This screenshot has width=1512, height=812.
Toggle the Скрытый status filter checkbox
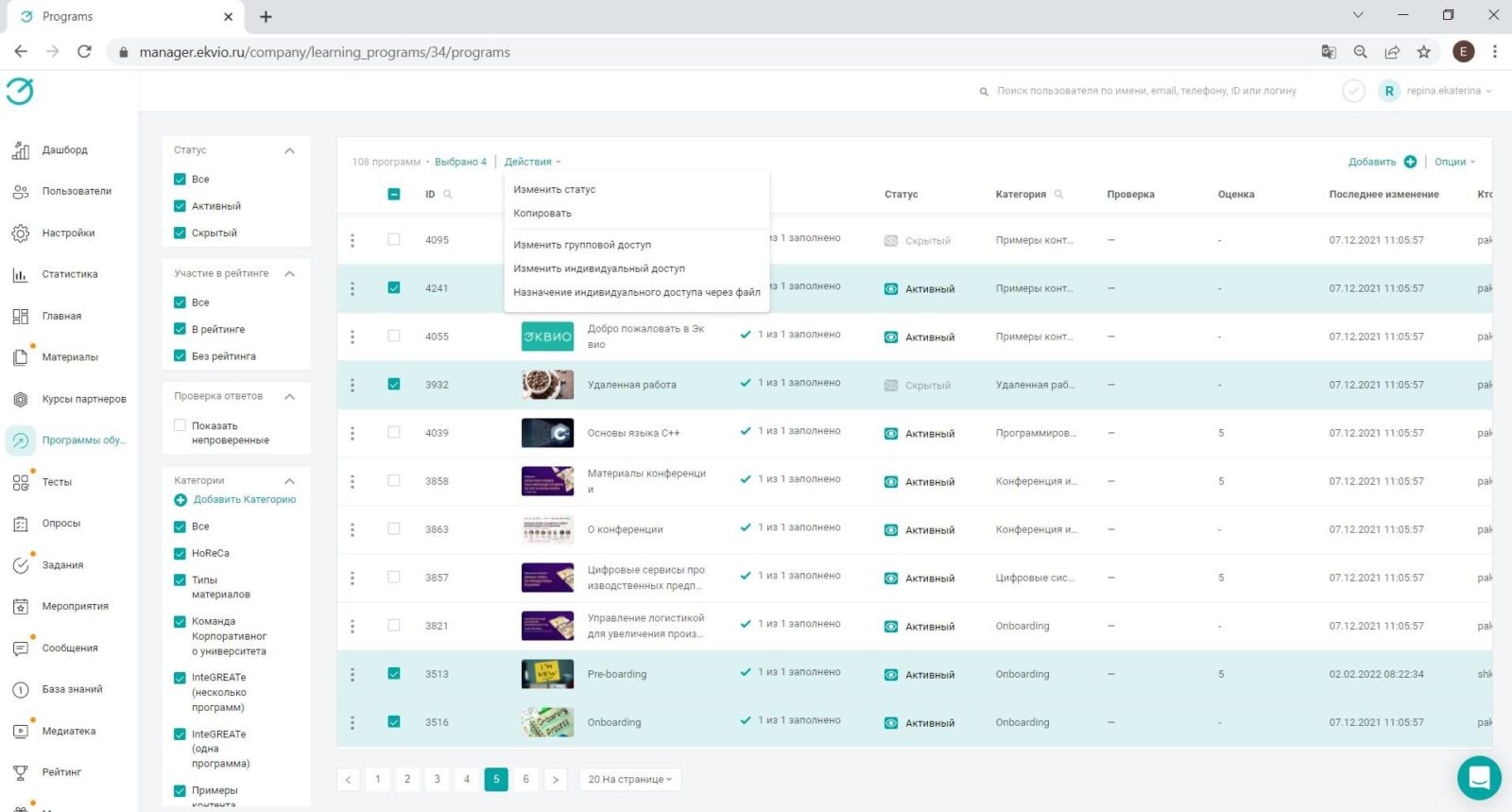(x=180, y=233)
